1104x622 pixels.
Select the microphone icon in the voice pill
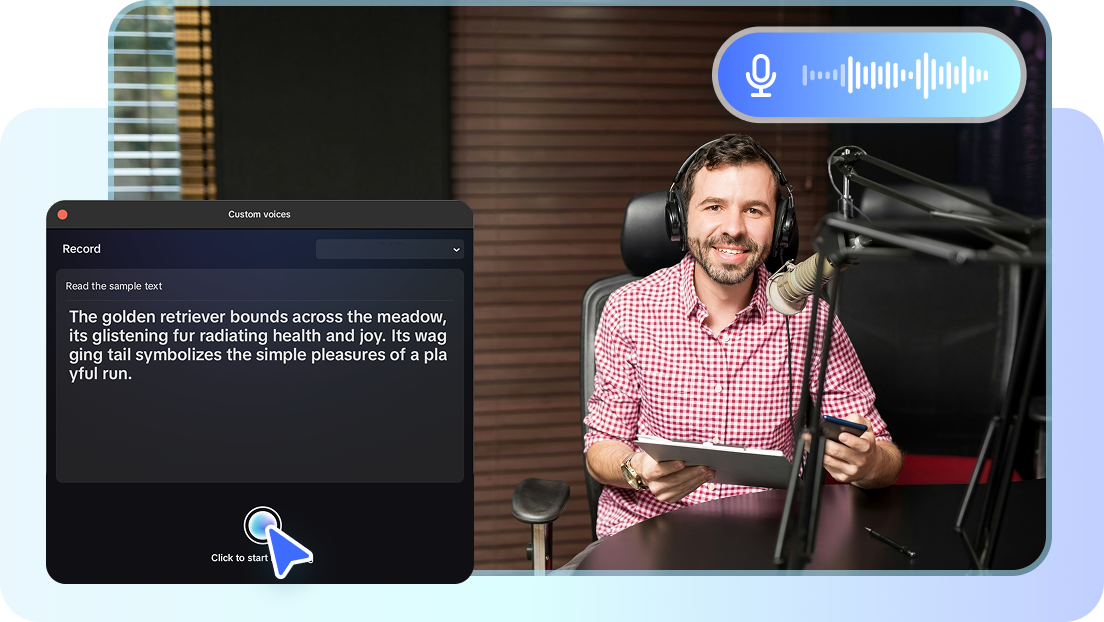point(760,74)
